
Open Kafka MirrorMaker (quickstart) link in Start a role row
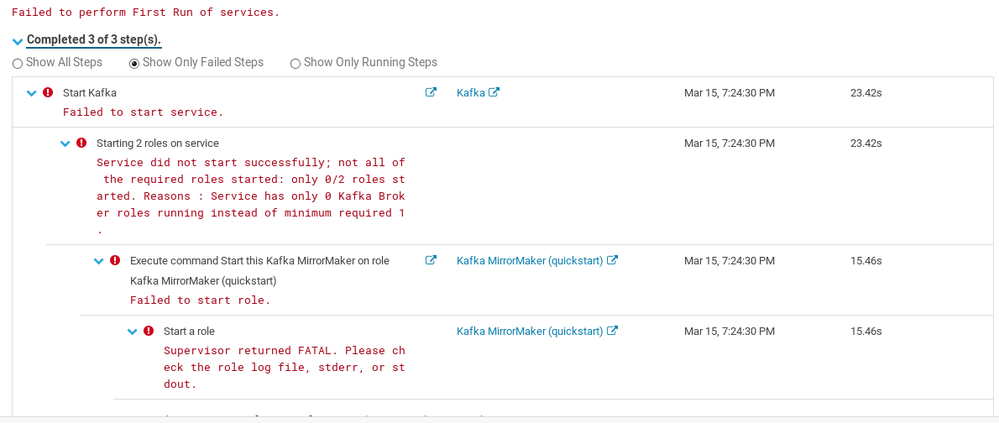point(529,331)
